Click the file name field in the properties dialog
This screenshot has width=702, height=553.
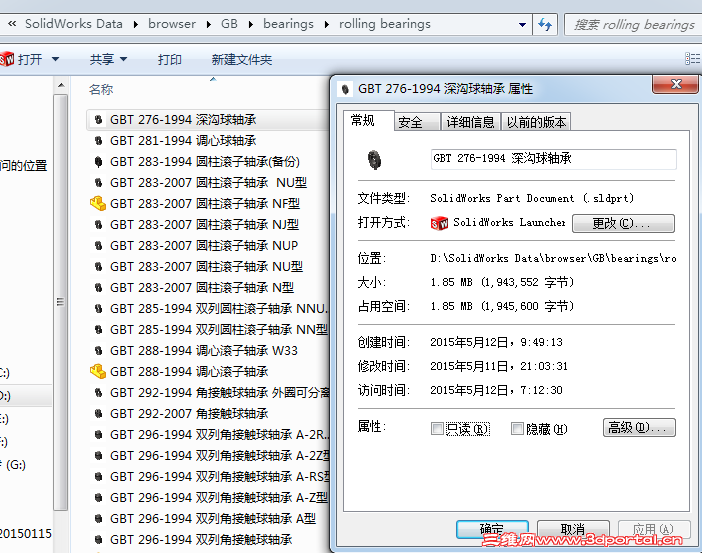(x=553, y=159)
